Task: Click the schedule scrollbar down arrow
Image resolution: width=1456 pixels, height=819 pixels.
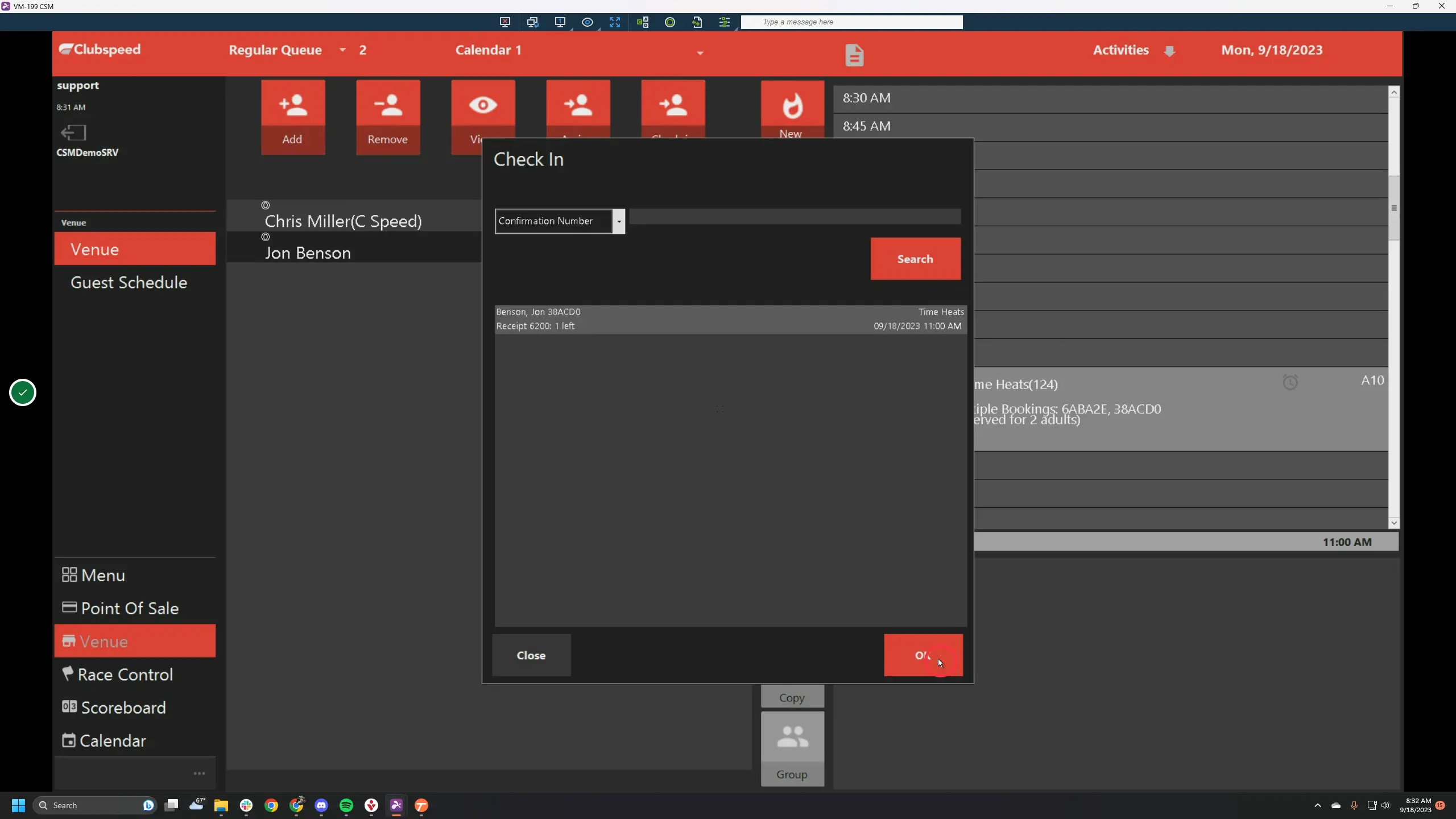Action: pyautogui.click(x=1393, y=523)
